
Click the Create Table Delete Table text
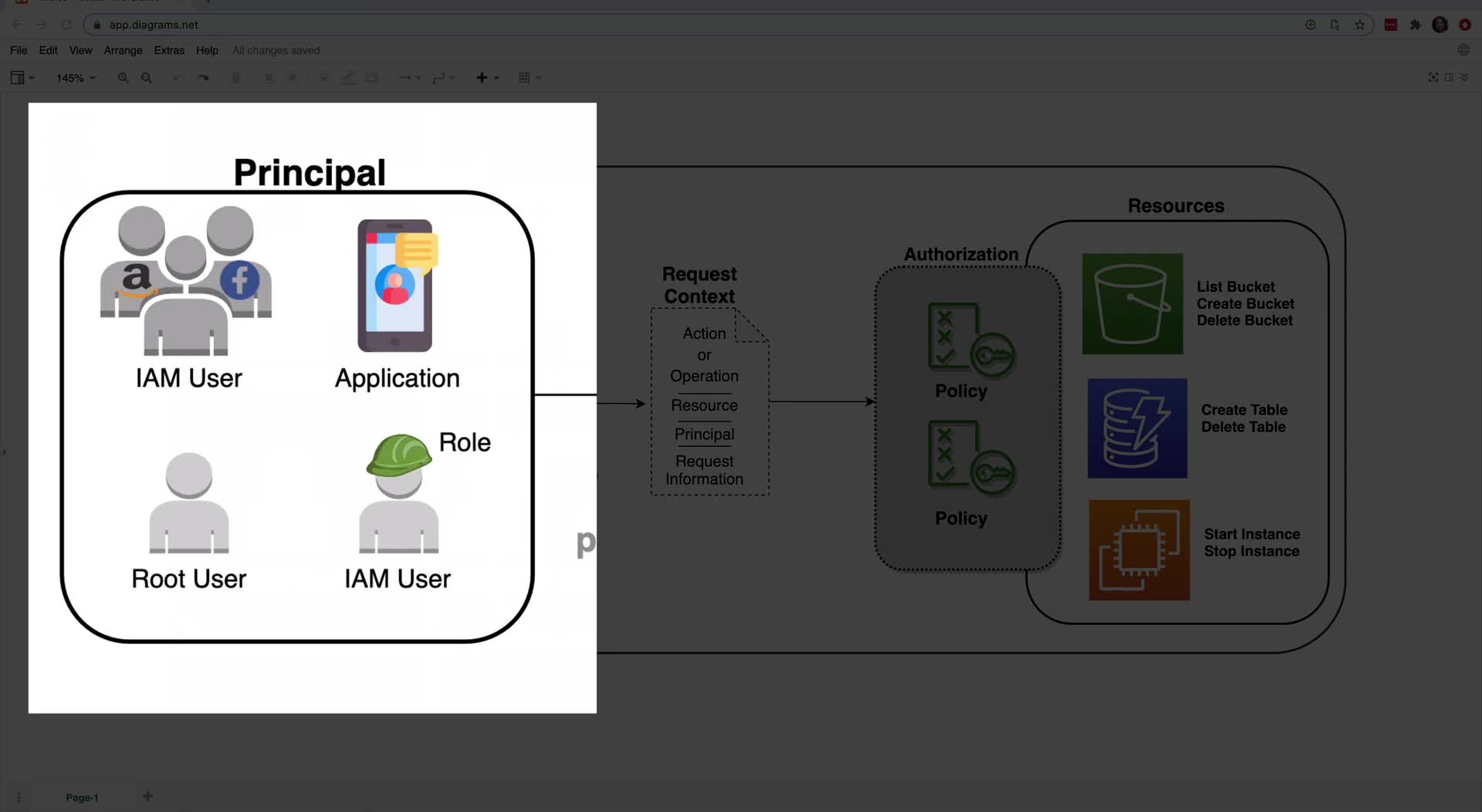[x=1244, y=418]
